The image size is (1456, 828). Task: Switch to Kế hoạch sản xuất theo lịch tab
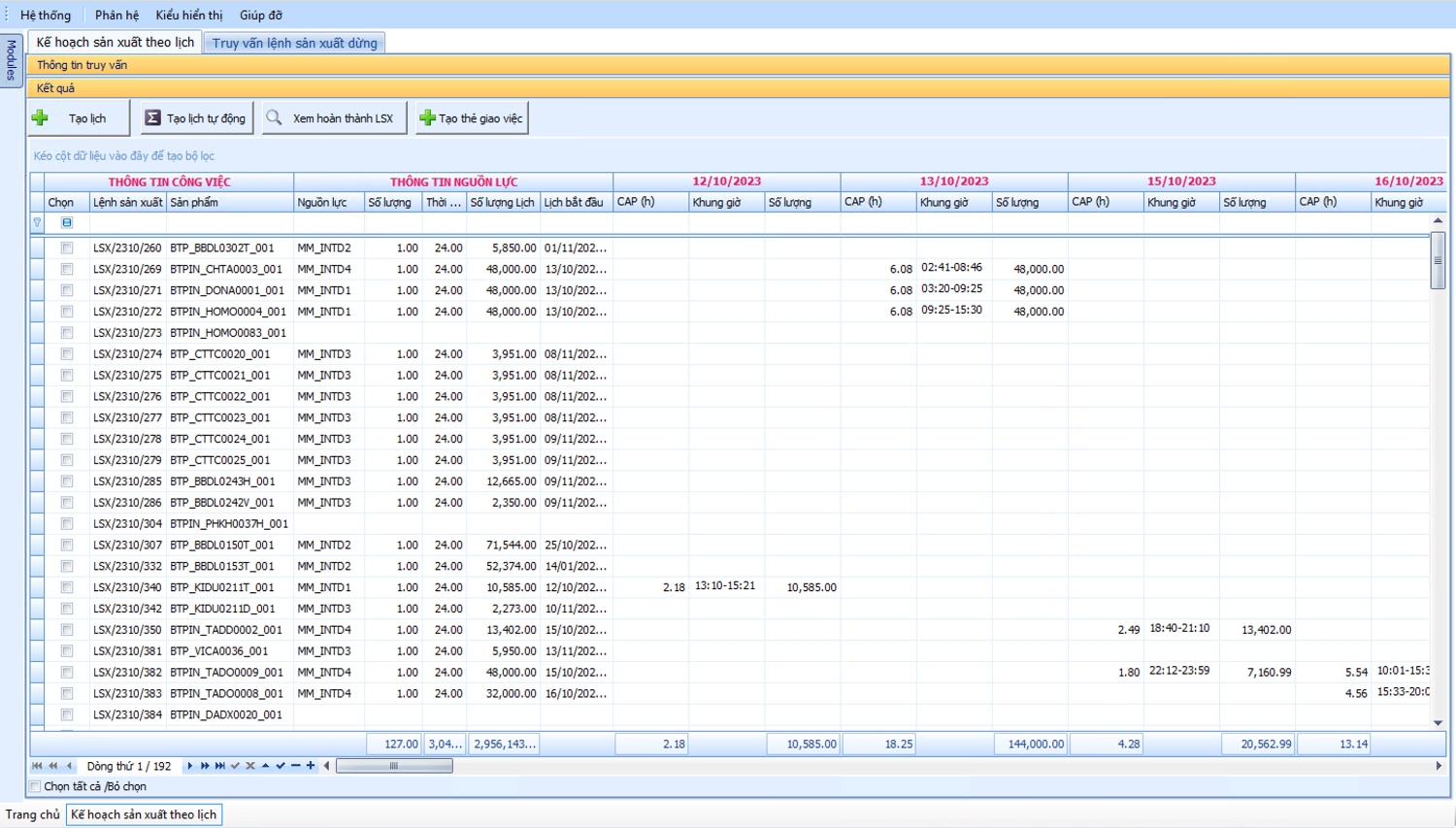pyautogui.click(x=116, y=42)
